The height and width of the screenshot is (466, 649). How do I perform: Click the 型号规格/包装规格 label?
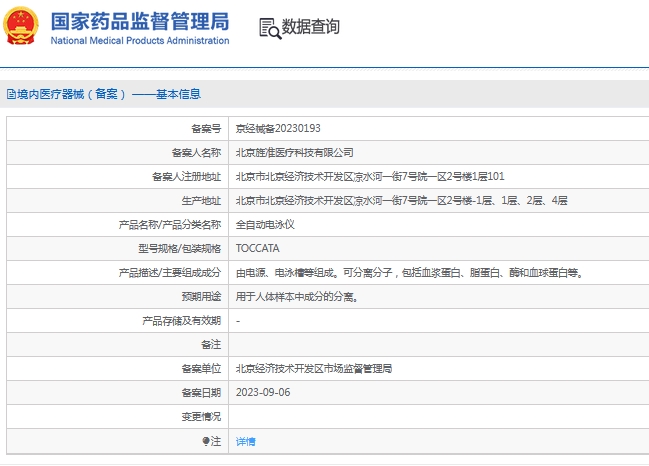click(179, 248)
